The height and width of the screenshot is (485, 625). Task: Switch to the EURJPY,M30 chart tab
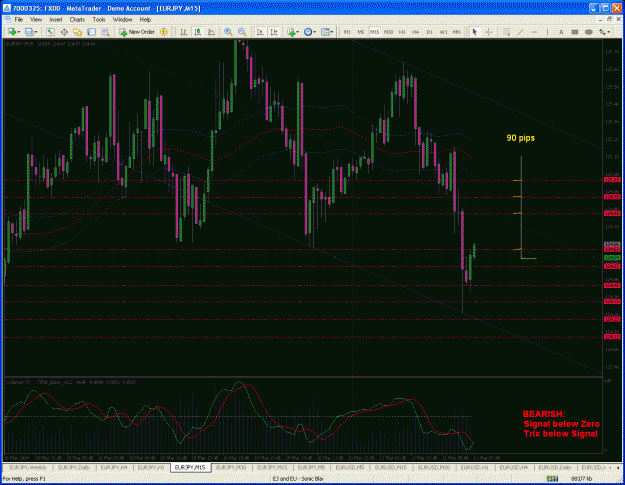tap(231, 467)
